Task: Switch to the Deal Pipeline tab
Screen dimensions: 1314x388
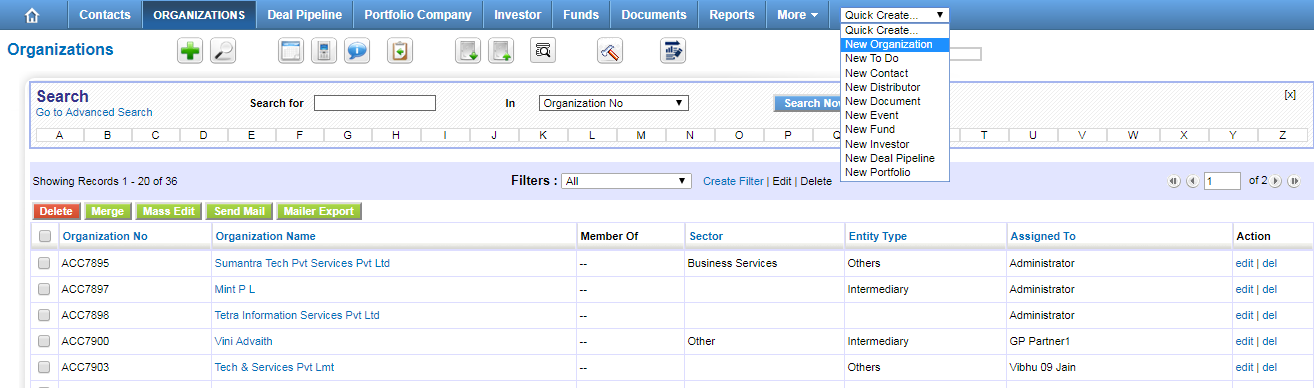Action: pyautogui.click(x=304, y=15)
